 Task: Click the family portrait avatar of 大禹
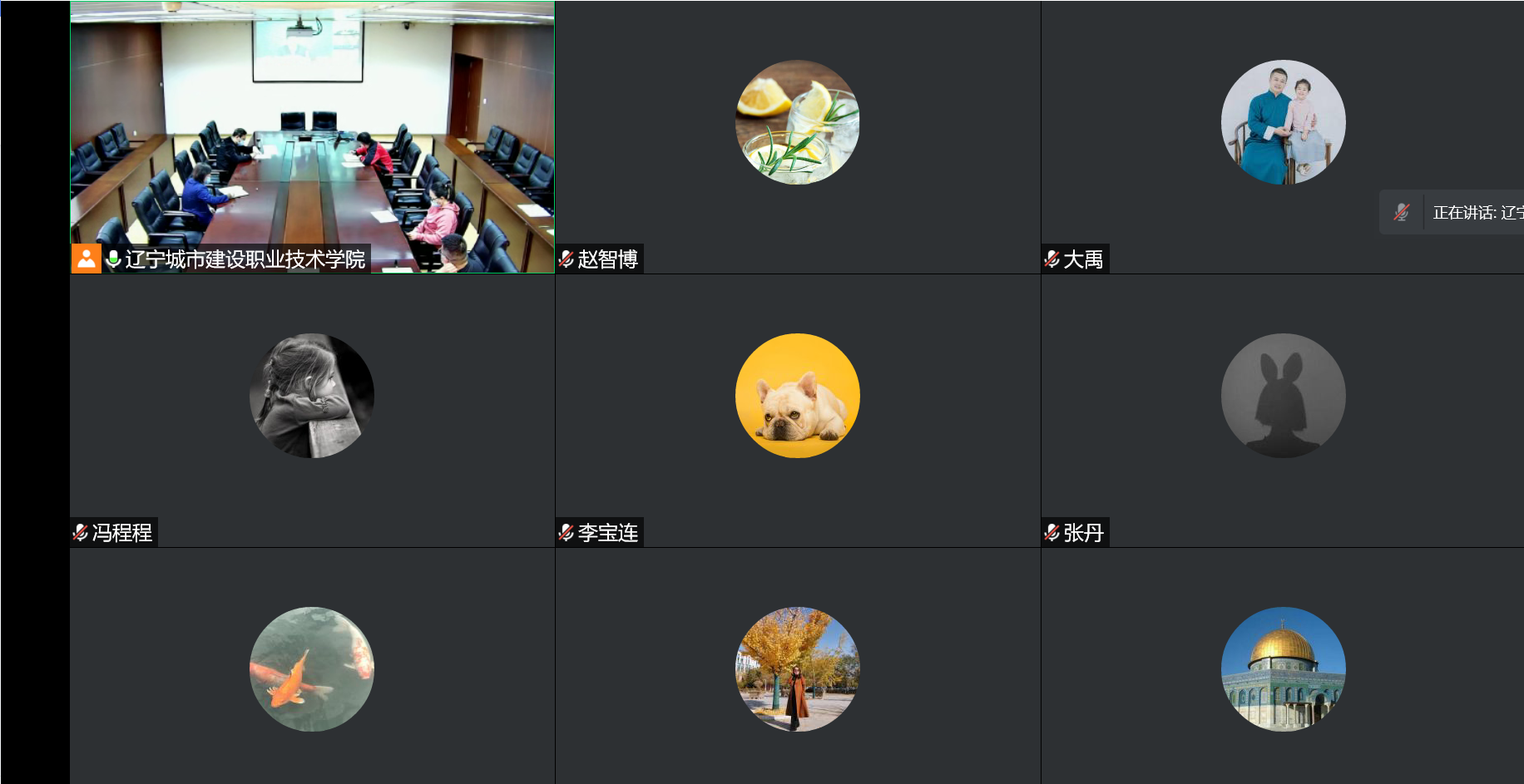1284,122
